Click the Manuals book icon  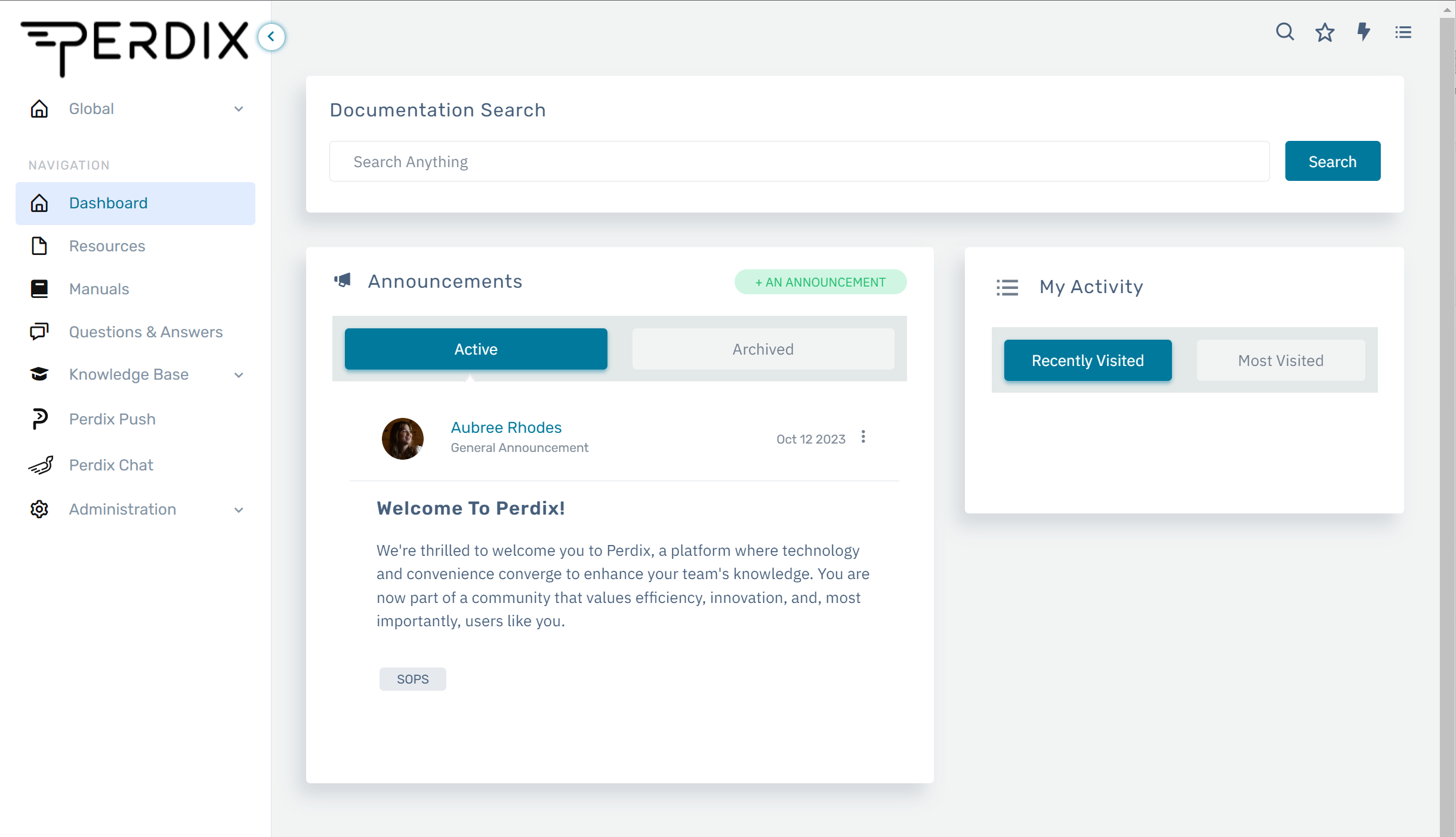[x=39, y=289]
